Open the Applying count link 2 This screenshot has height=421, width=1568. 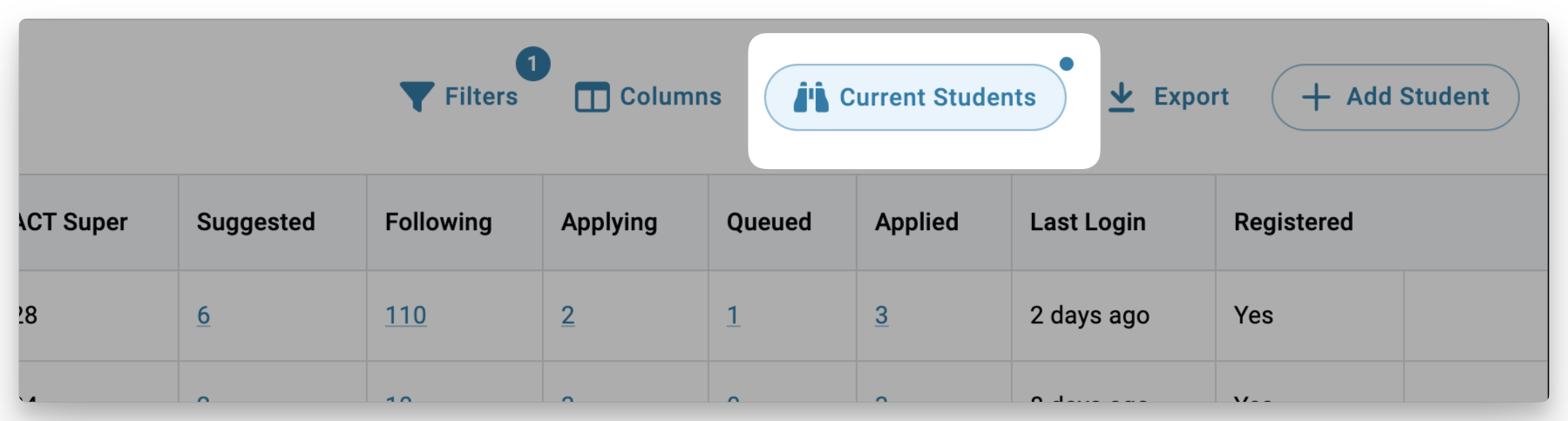pos(567,316)
